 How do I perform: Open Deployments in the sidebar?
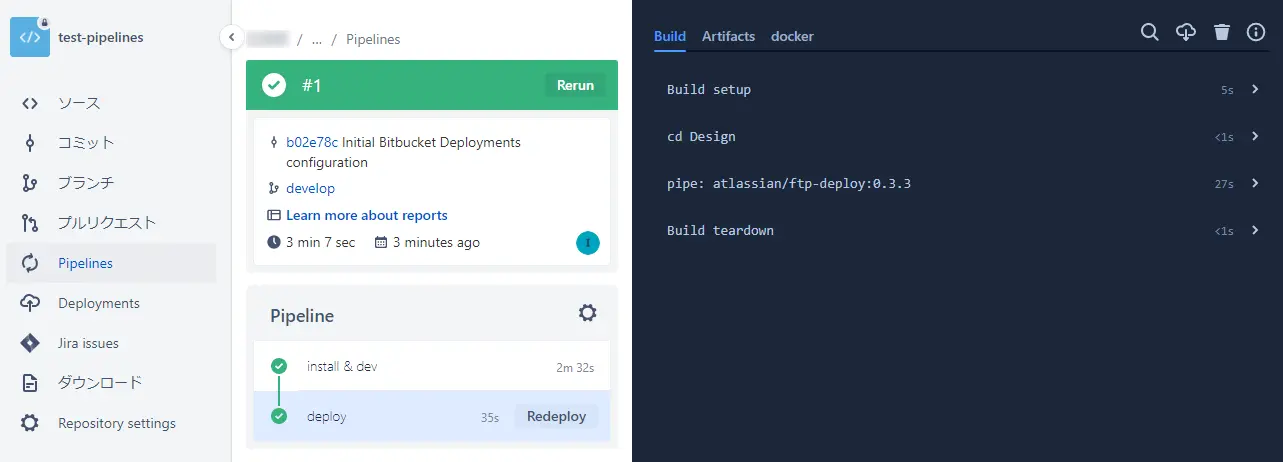click(111, 303)
